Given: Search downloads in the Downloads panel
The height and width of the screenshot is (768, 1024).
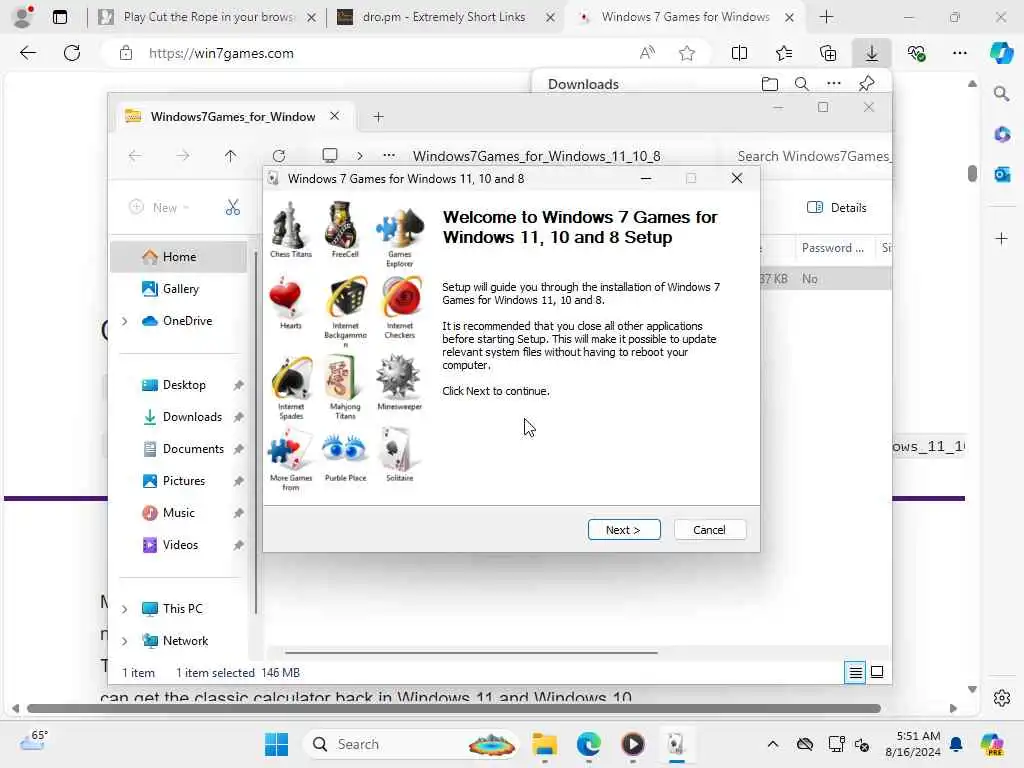Looking at the screenshot, I should click(x=801, y=84).
